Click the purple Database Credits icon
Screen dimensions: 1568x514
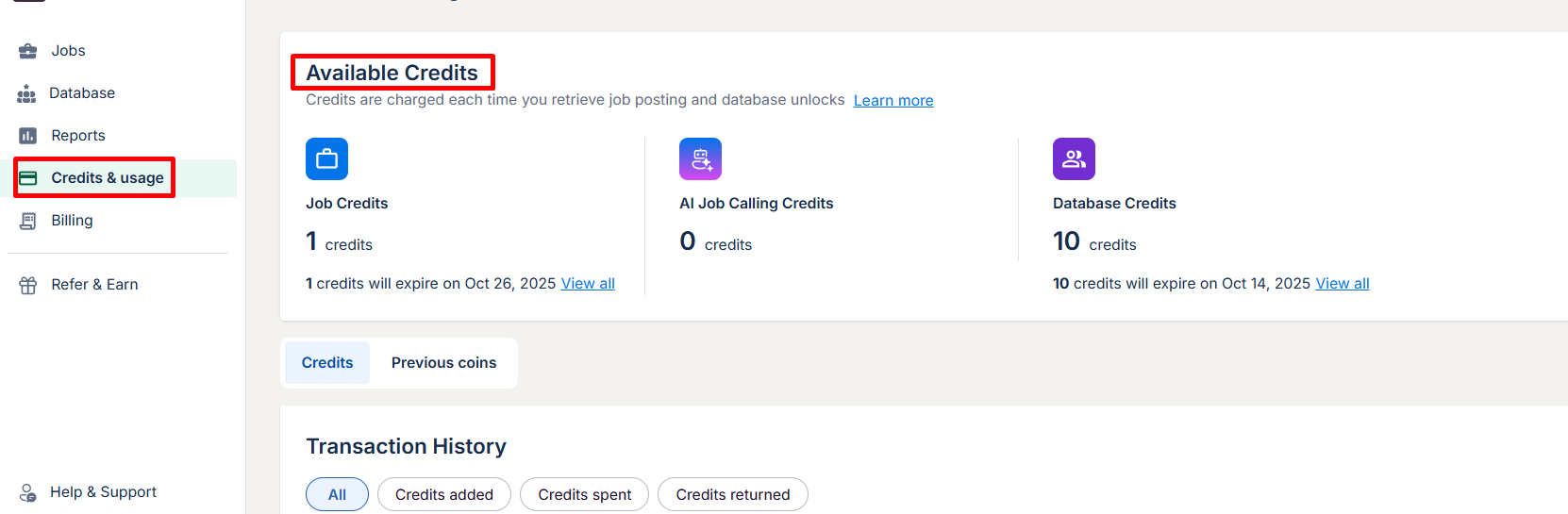coord(1074,158)
